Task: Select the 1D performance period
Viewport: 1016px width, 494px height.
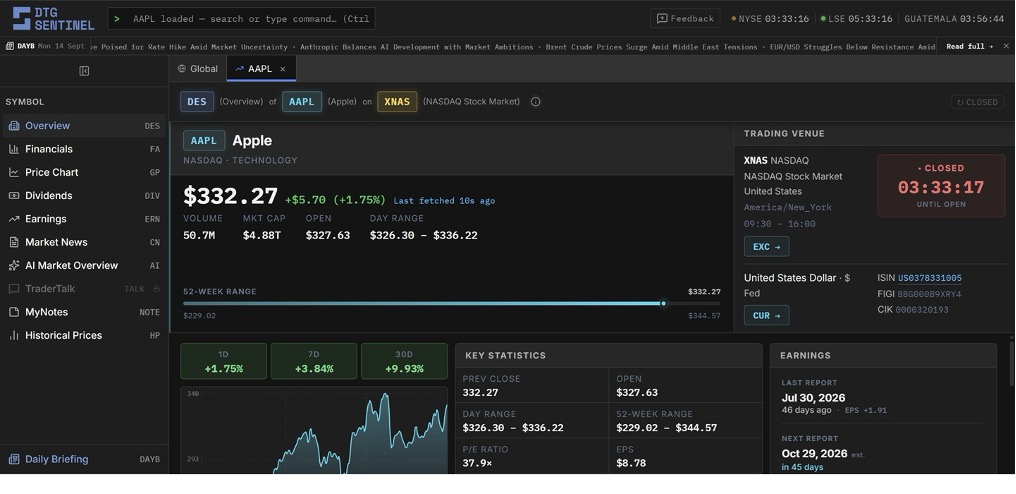Action: point(224,362)
